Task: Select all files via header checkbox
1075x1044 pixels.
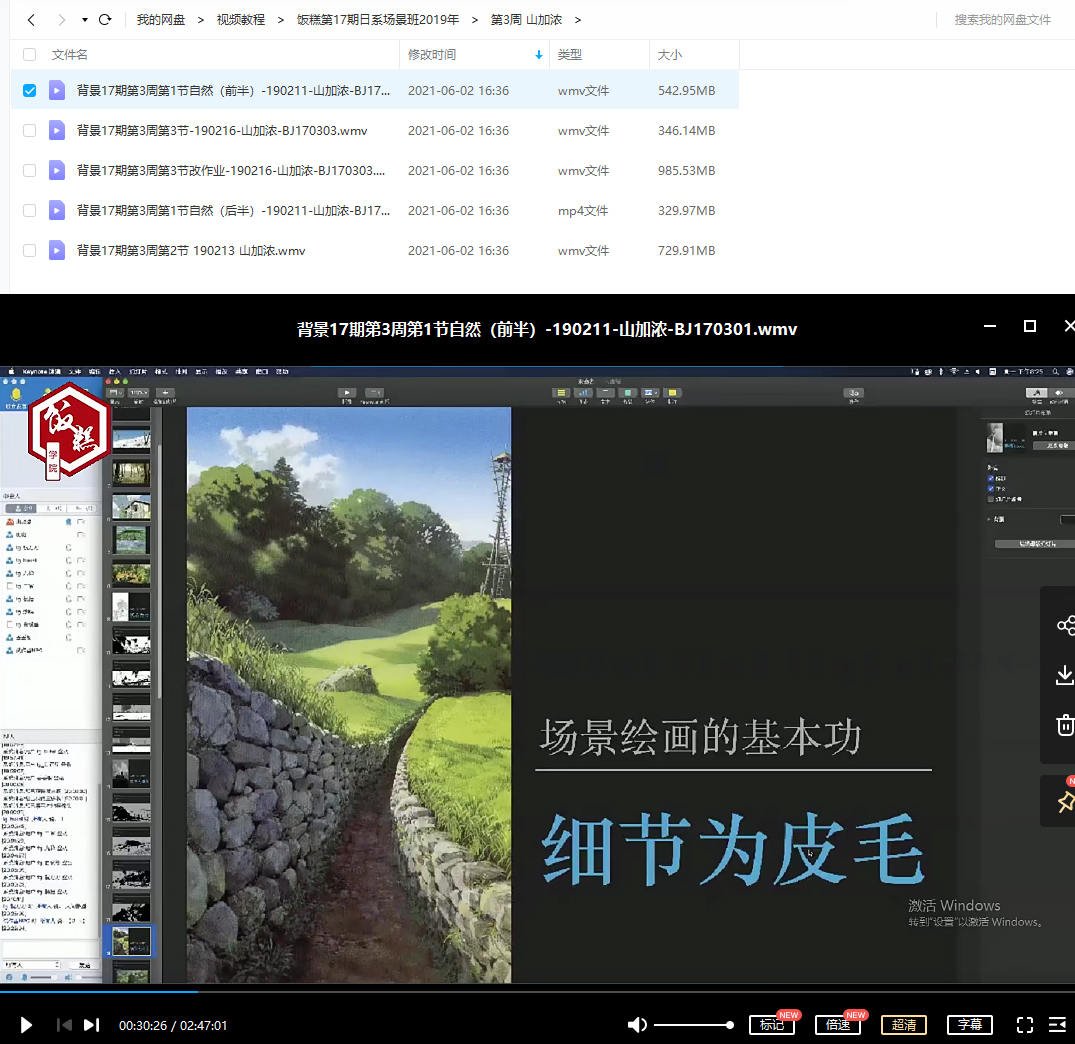Action: (x=29, y=54)
